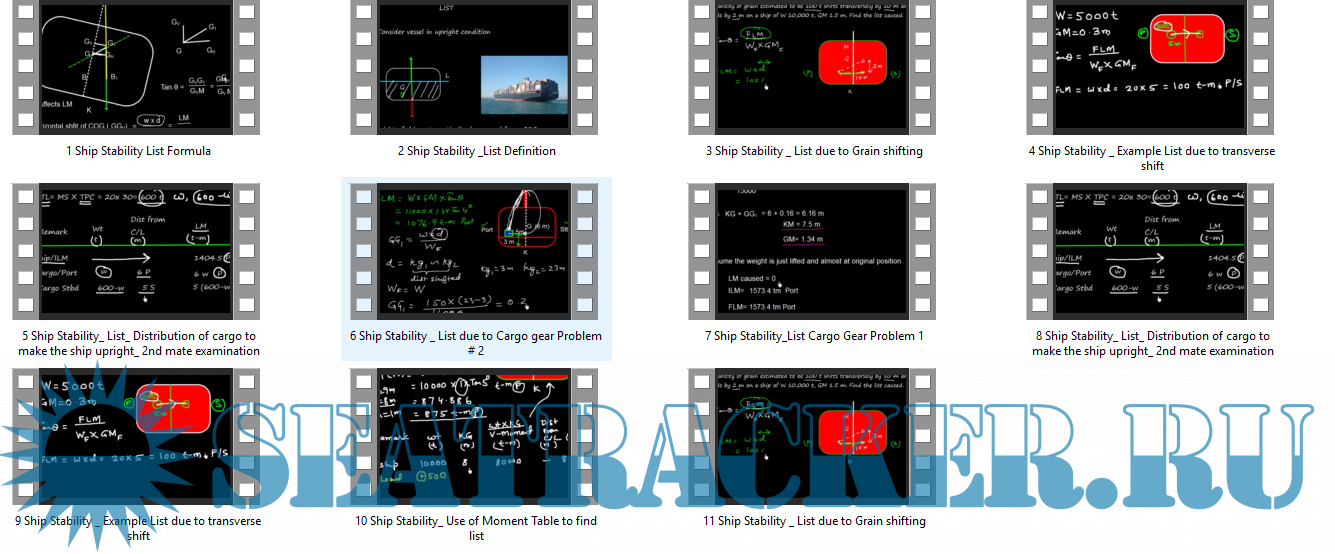Click video 10 Moment Table thumbnail
Image resolution: width=1335 pixels, height=554 pixels.
(476, 436)
